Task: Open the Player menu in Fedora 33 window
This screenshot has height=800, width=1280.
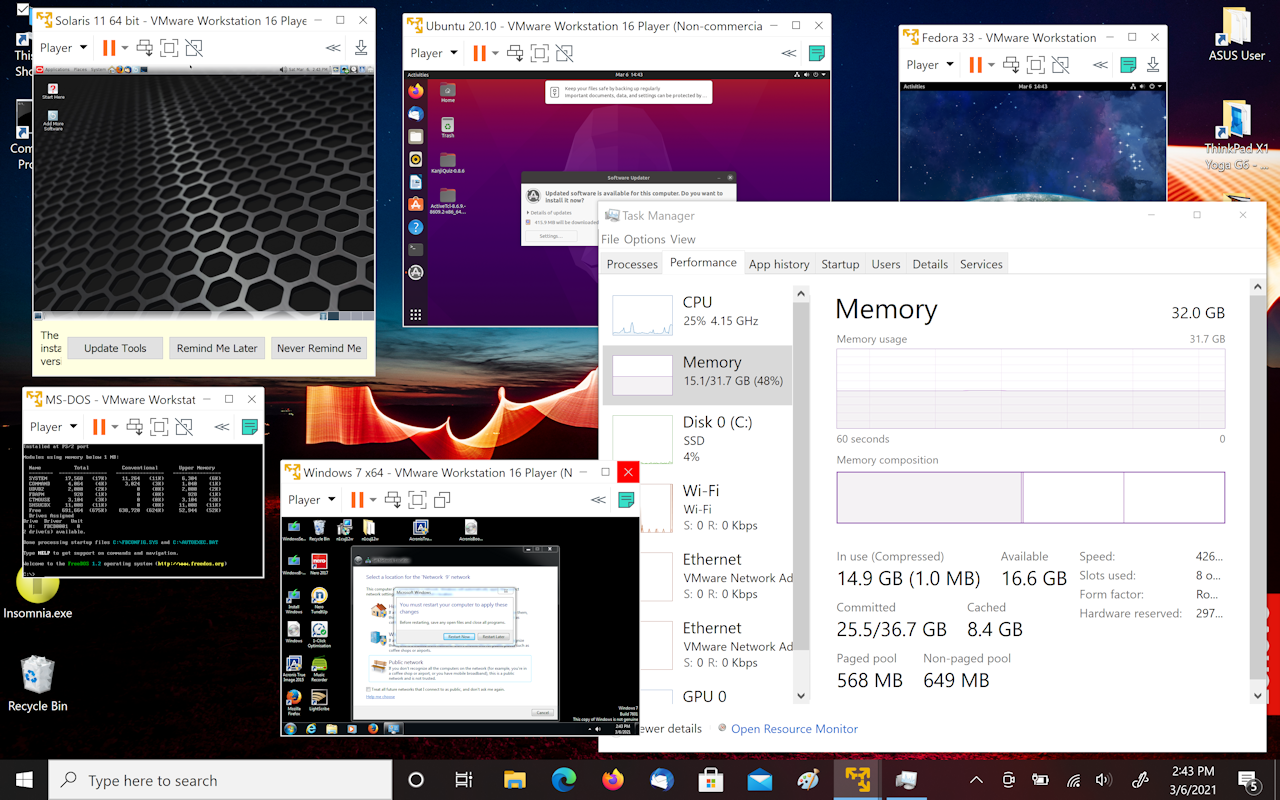Action: click(930, 65)
